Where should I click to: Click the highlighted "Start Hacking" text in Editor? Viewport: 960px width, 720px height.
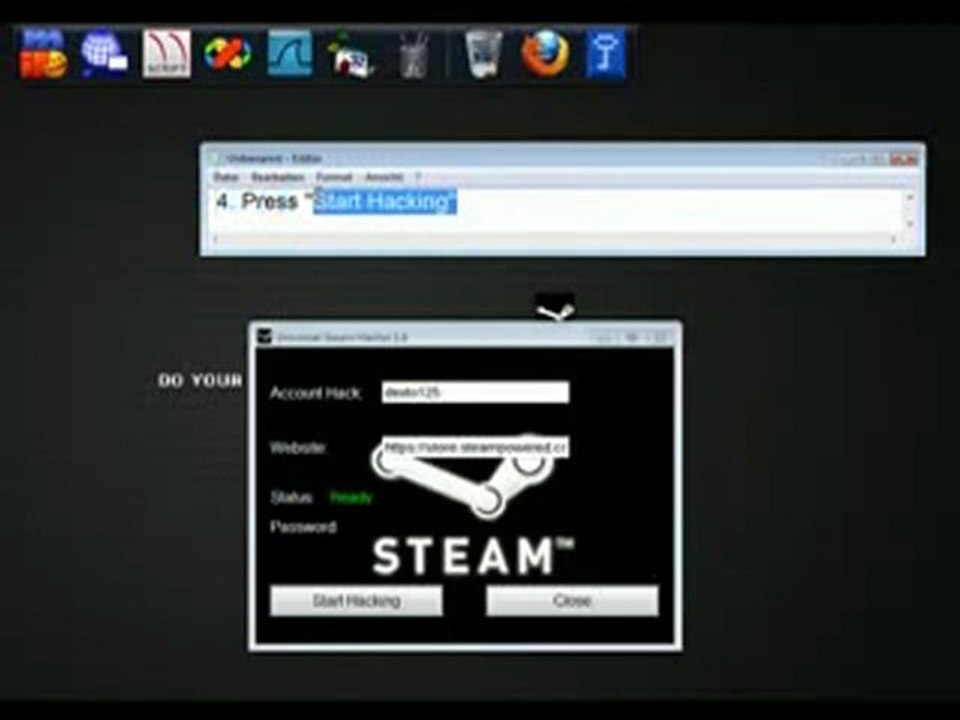385,201
